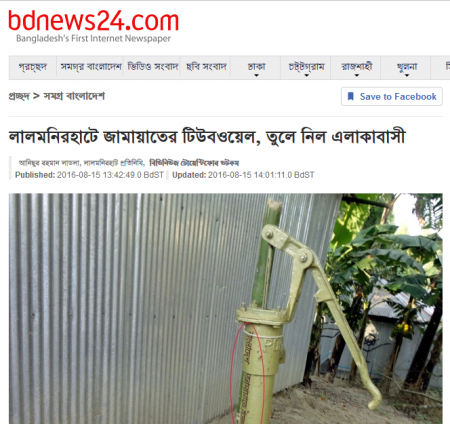Expand the চট্টগ্রাম dropdown arrow
The width and height of the screenshot is (450, 424).
(306, 75)
